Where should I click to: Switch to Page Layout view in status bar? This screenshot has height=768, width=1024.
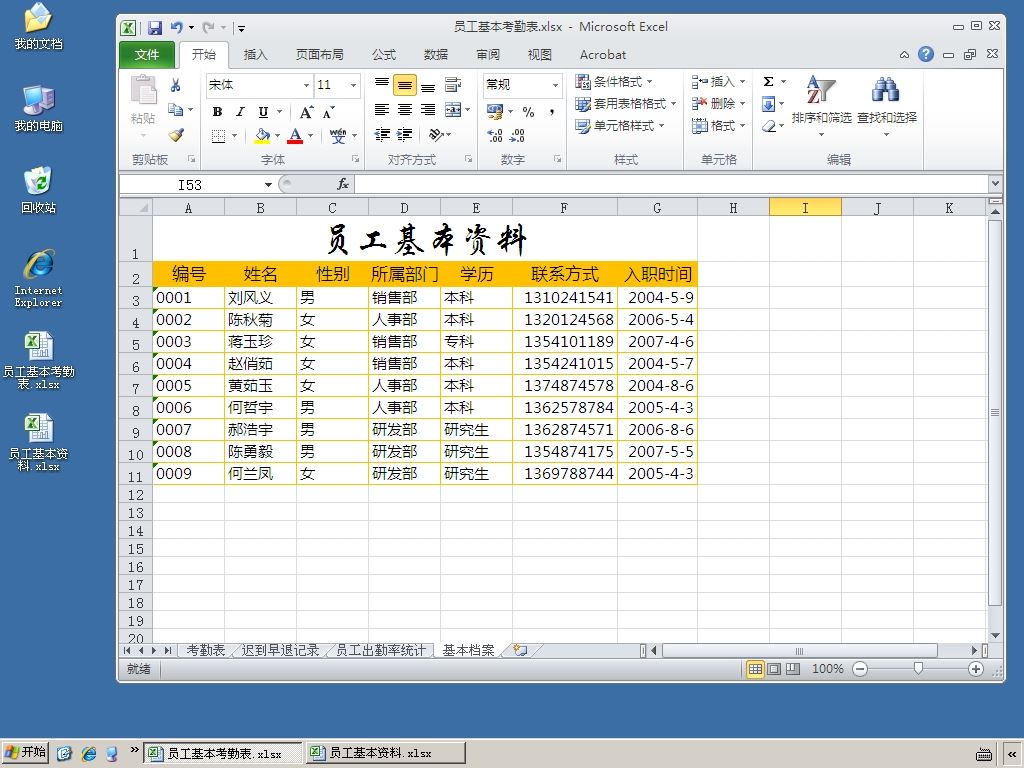[774, 669]
